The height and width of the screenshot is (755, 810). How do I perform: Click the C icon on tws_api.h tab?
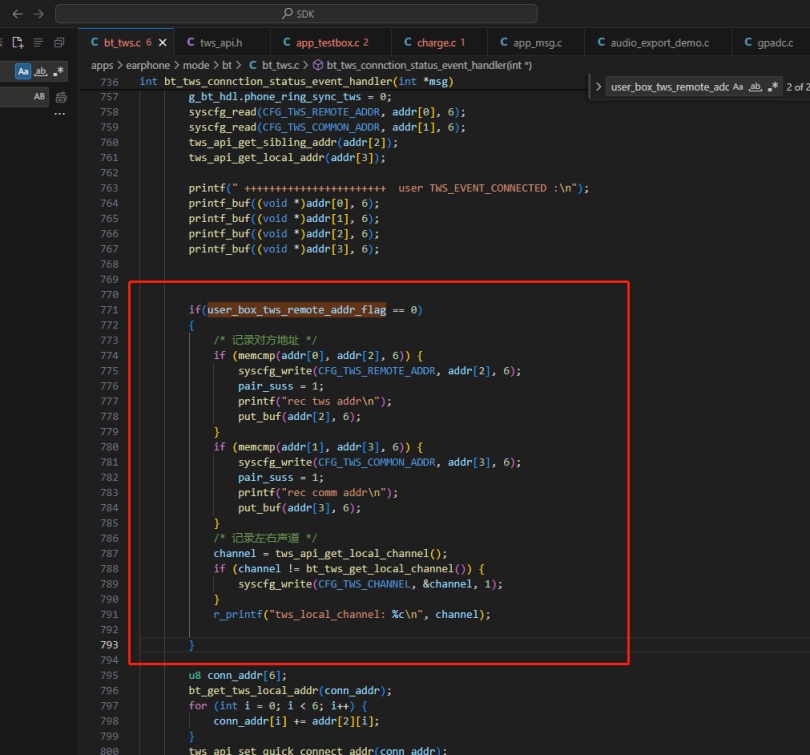click(x=191, y=42)
